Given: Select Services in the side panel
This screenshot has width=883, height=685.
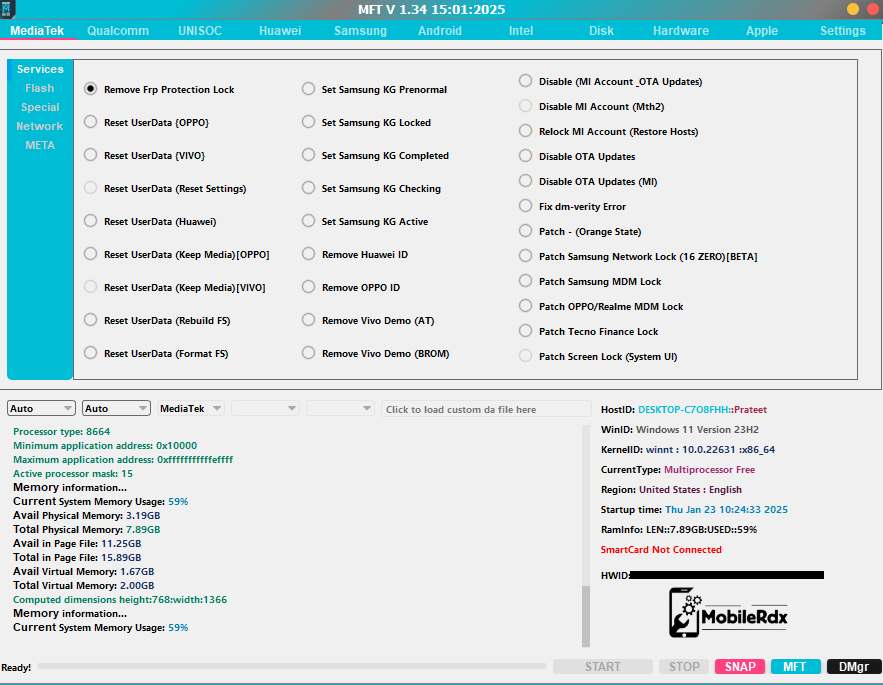Looking at the screenshot, I should tap(40, 69).
